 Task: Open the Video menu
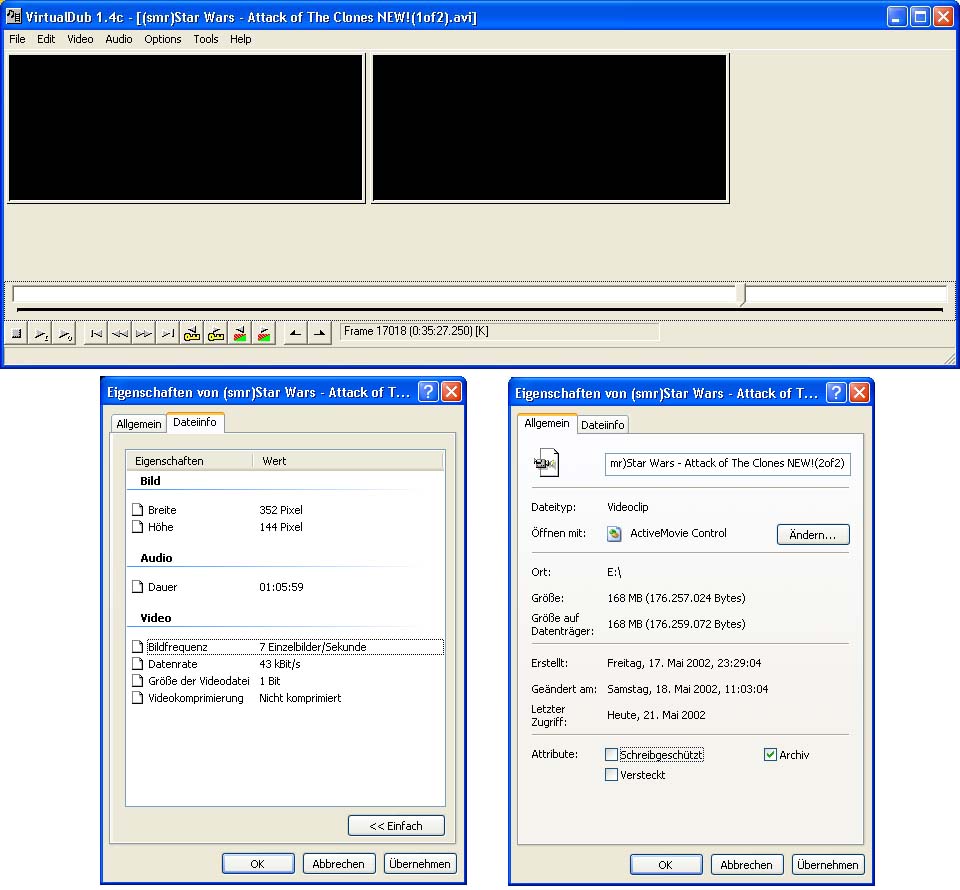tap(80, 39)
